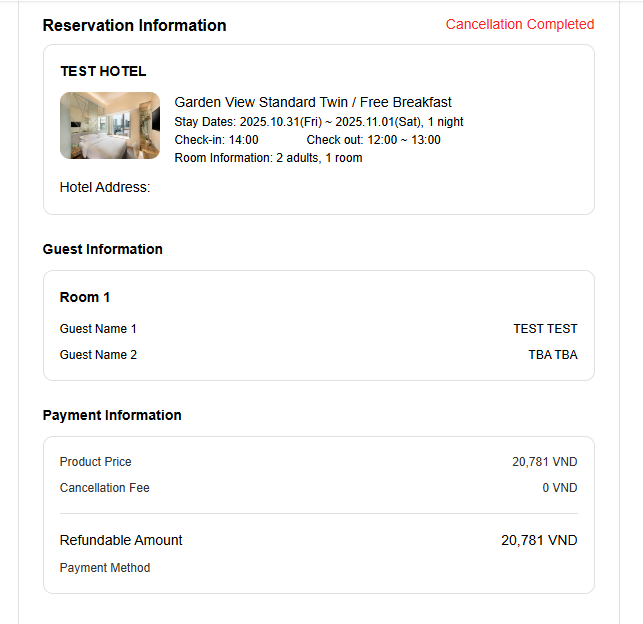This screenshot has width=643, height=624.
Task: Click the Hotel Address label
Action: (x=105, y=187)
